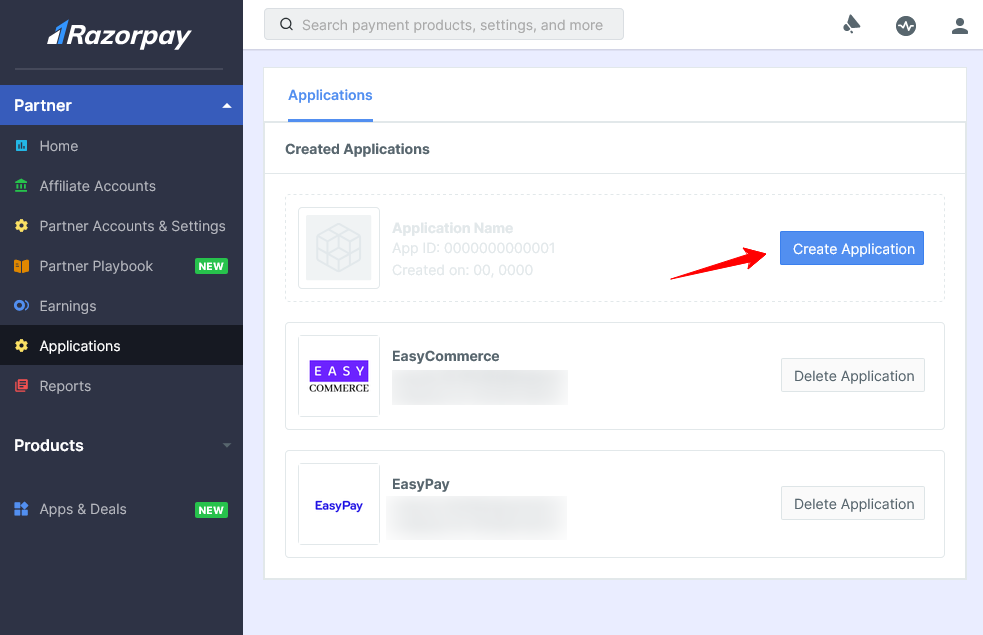983x635 pixels.
Task: Click the Razorpay logo
Action: (119, 34)
